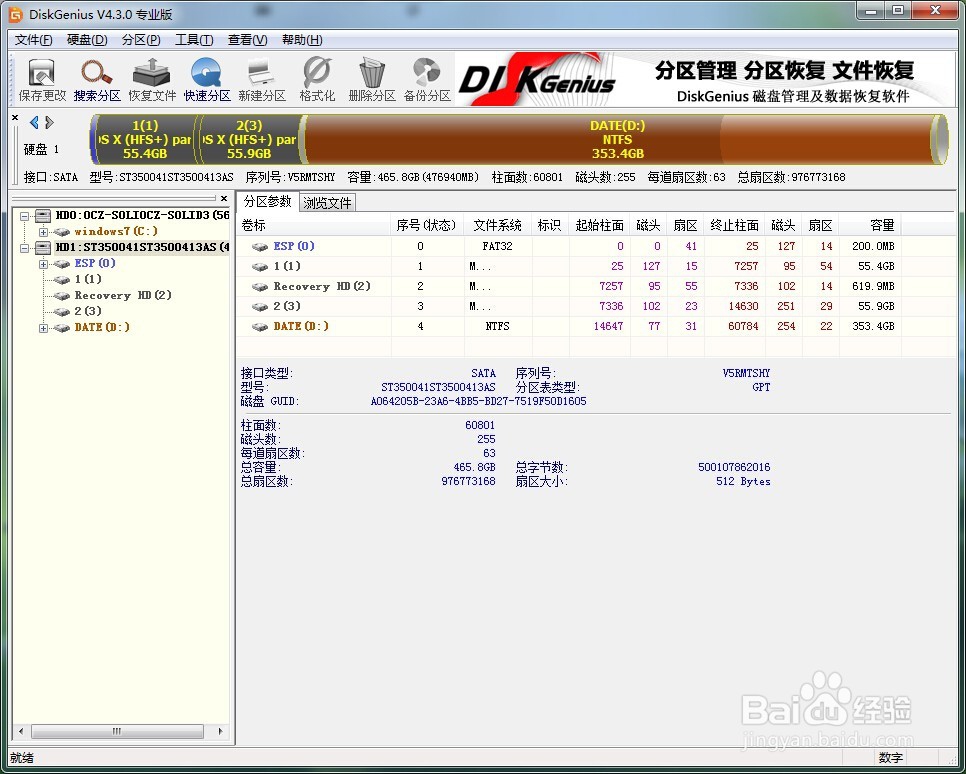Select ESP(0) in the left tree
Screen dimensions: 966x774
pos(95,263)
